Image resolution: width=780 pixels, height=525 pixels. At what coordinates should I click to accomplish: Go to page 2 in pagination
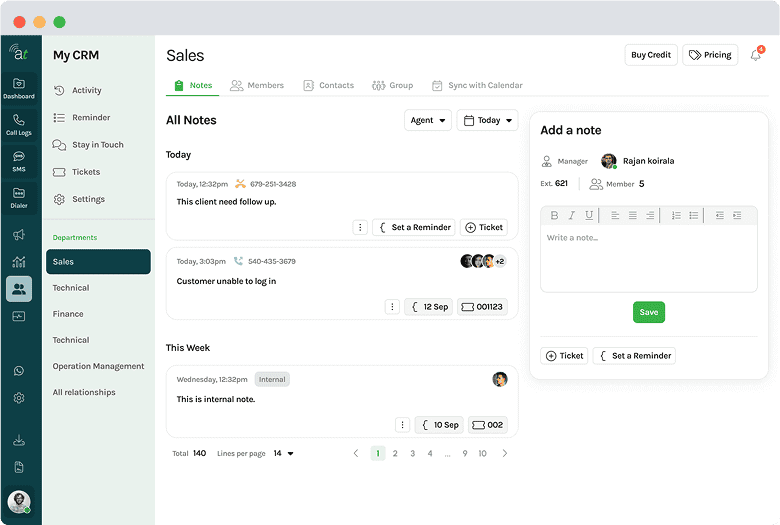pos(395,453)
